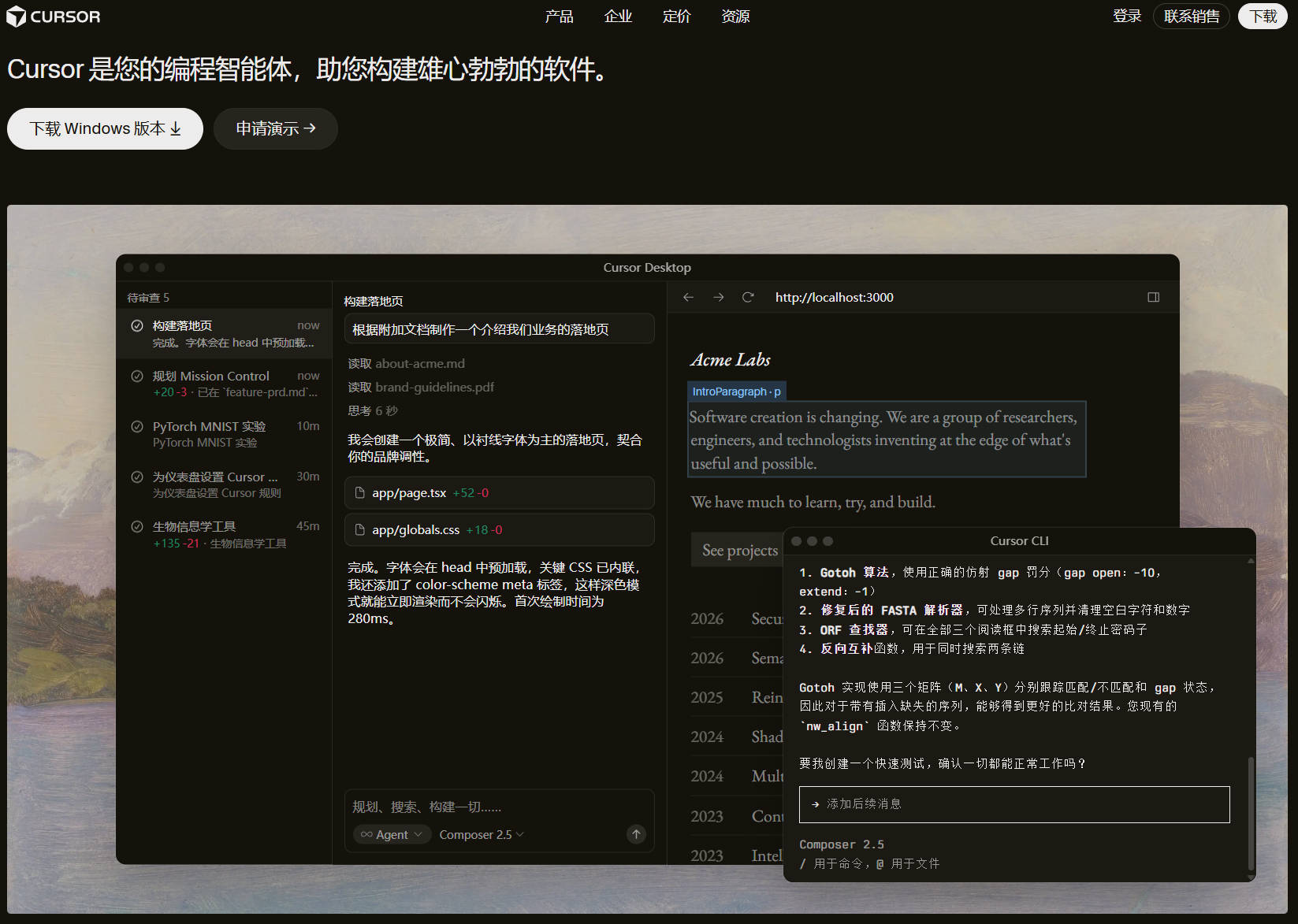Click 下载 Windows 版本 button

[105, 128]
